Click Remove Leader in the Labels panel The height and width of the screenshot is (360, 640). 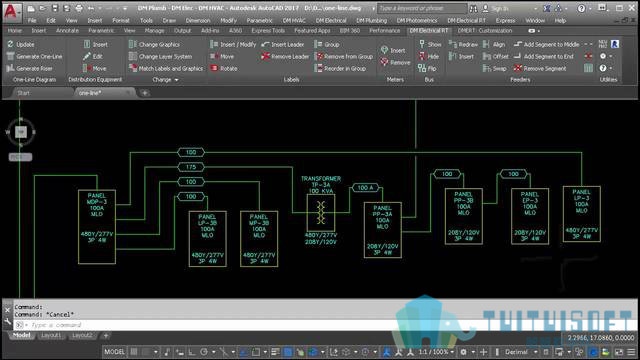285,56
